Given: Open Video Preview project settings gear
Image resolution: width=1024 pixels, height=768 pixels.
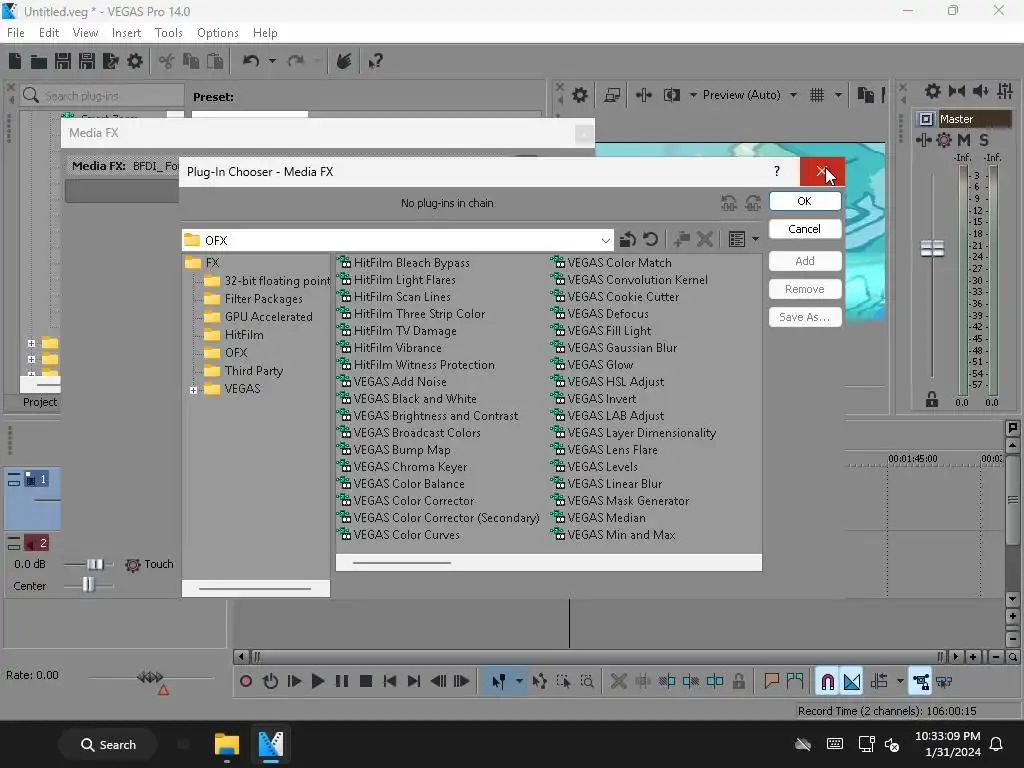Looking at the screenshot, I should pos(579,95).
